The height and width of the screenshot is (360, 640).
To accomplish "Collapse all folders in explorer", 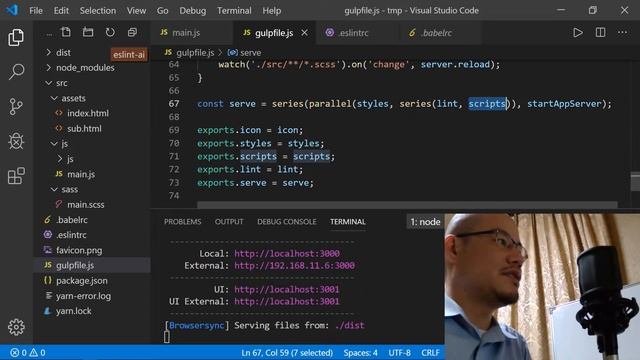I will pyautogui.click(x=132, y=32).
